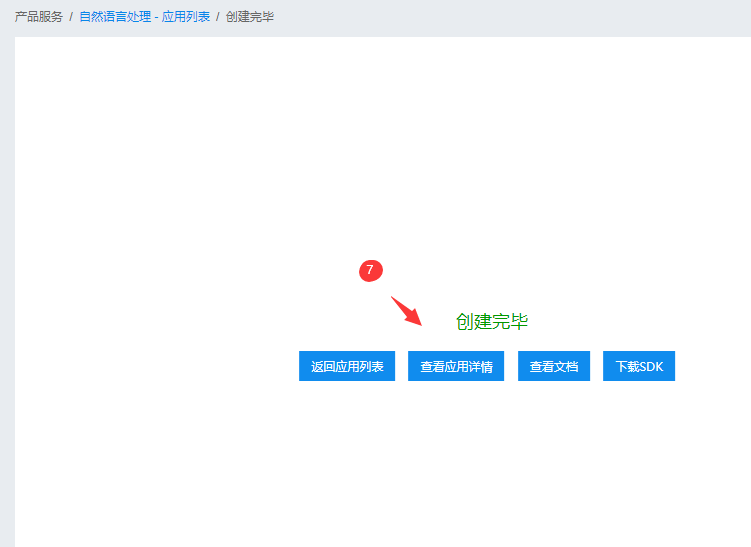Open app details via 查看应用详情
Image resolution: width=751 pixels, height=547 pixels.
coord(456,367)
